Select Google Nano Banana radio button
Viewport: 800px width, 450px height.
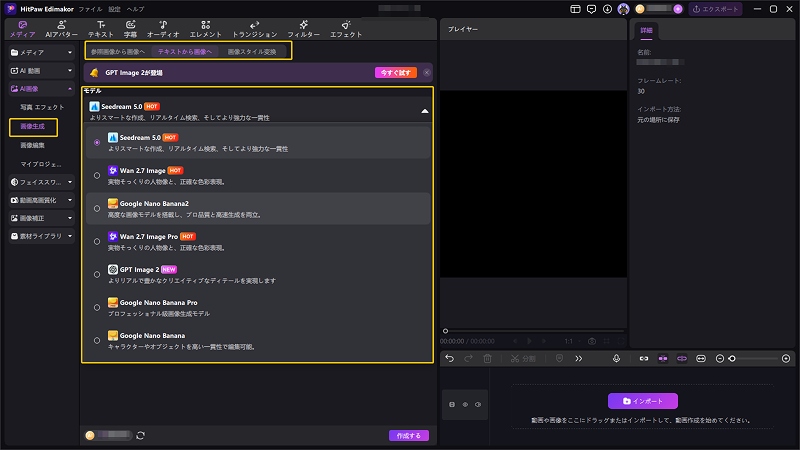pyautogui.click(x=97, y=341)
